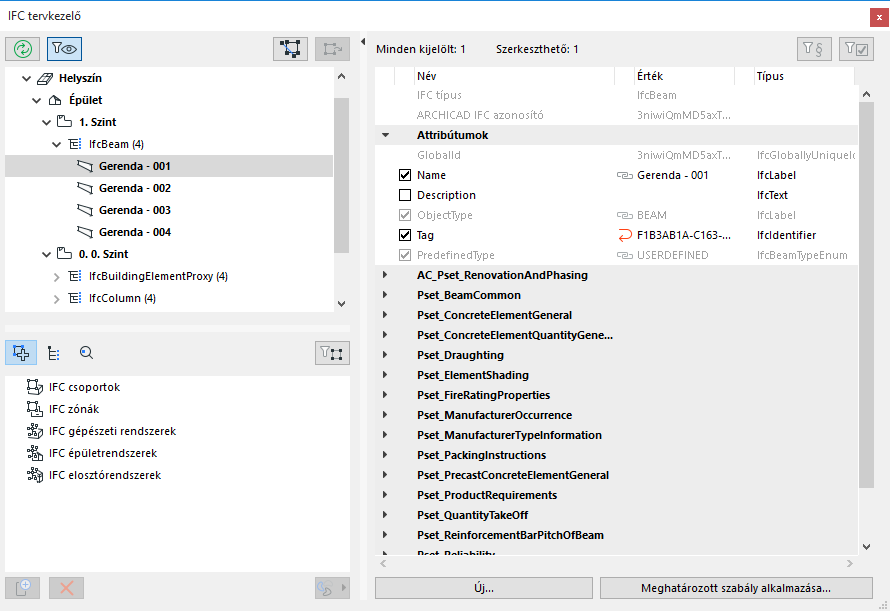Expand the Pset_BeamCommon property set
This screenshot has width=890, height=611.
[385, 295]
